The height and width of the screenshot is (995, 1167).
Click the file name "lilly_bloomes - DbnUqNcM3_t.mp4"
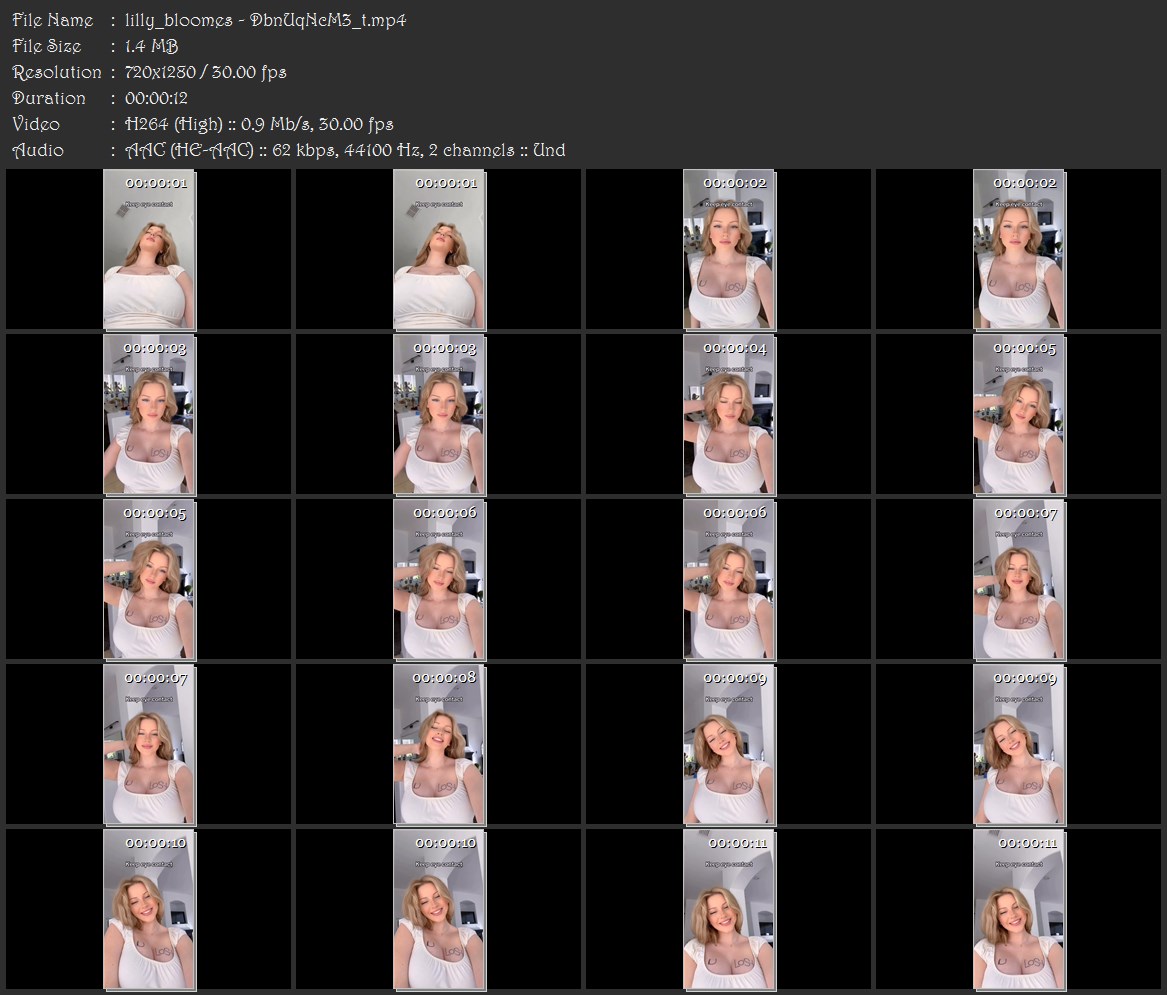click(x=265, y=20)
